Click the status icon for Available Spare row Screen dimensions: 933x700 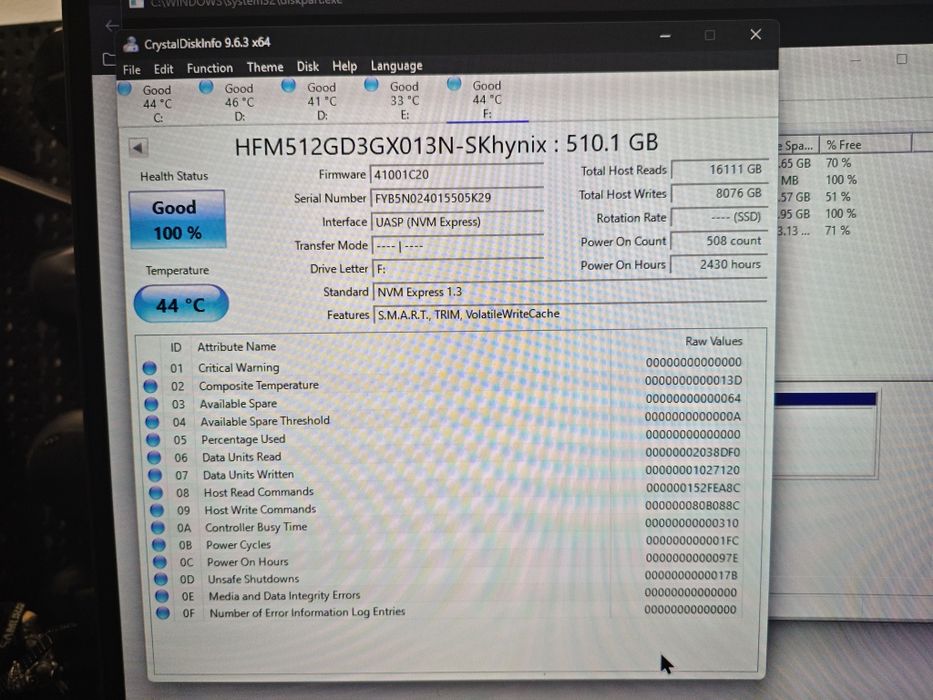(151, 404)
